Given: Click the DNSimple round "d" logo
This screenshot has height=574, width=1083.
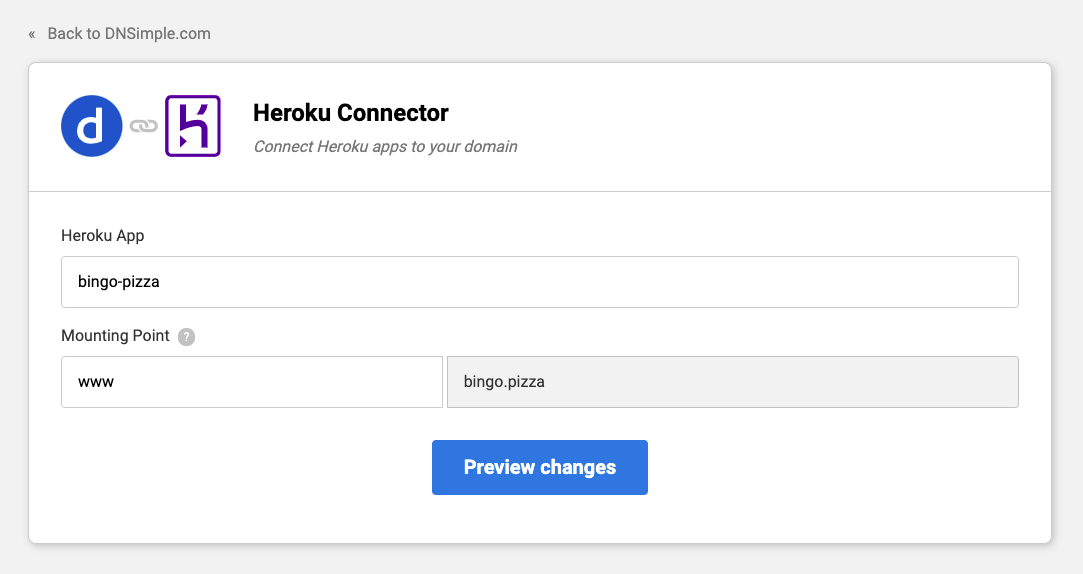Looking at the screenshot, I should click(92, 126).
